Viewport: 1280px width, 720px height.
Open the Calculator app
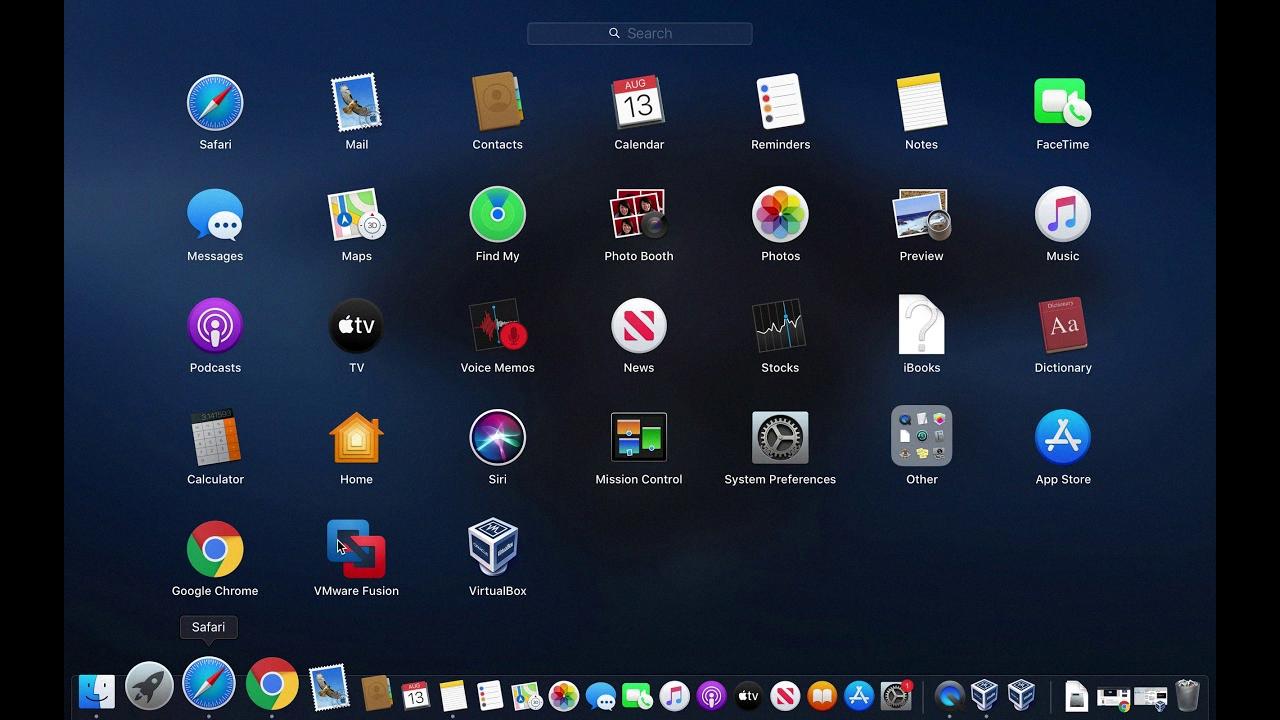[x=215, y=437]
